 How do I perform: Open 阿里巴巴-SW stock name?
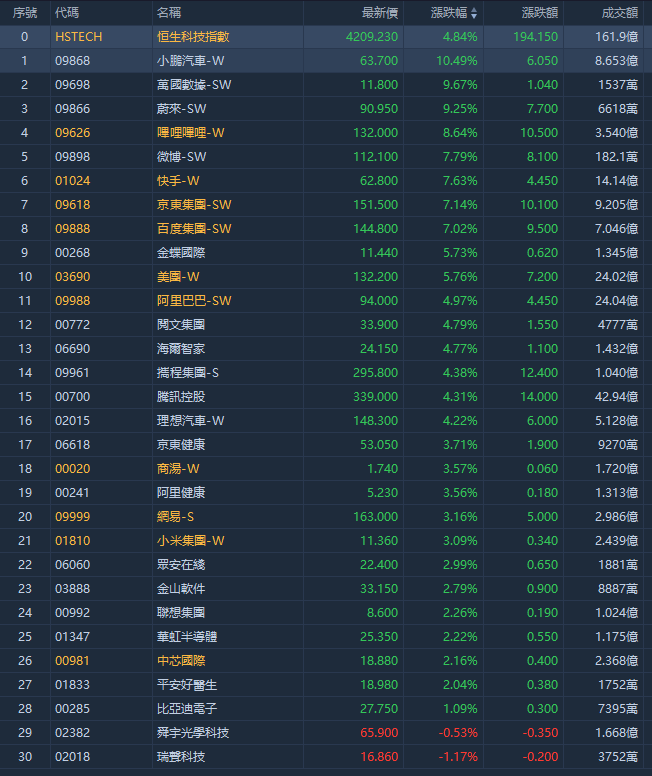(x=194, y=301)
